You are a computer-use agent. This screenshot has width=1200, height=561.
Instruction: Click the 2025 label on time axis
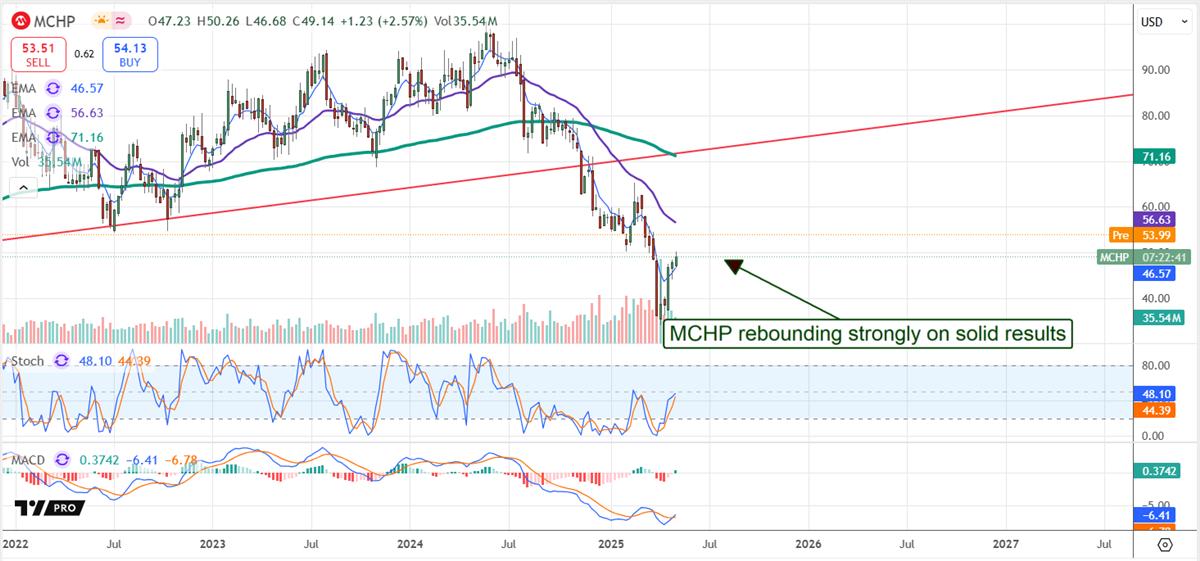[610, 545]
